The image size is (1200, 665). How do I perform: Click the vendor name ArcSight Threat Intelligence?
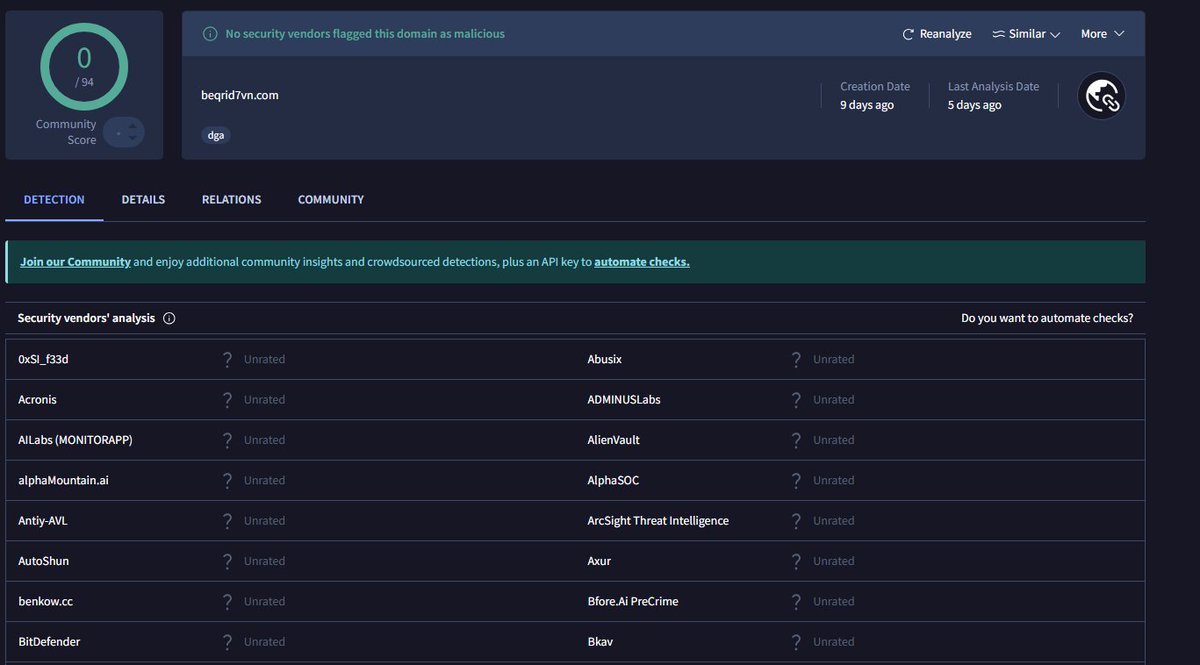658,521
